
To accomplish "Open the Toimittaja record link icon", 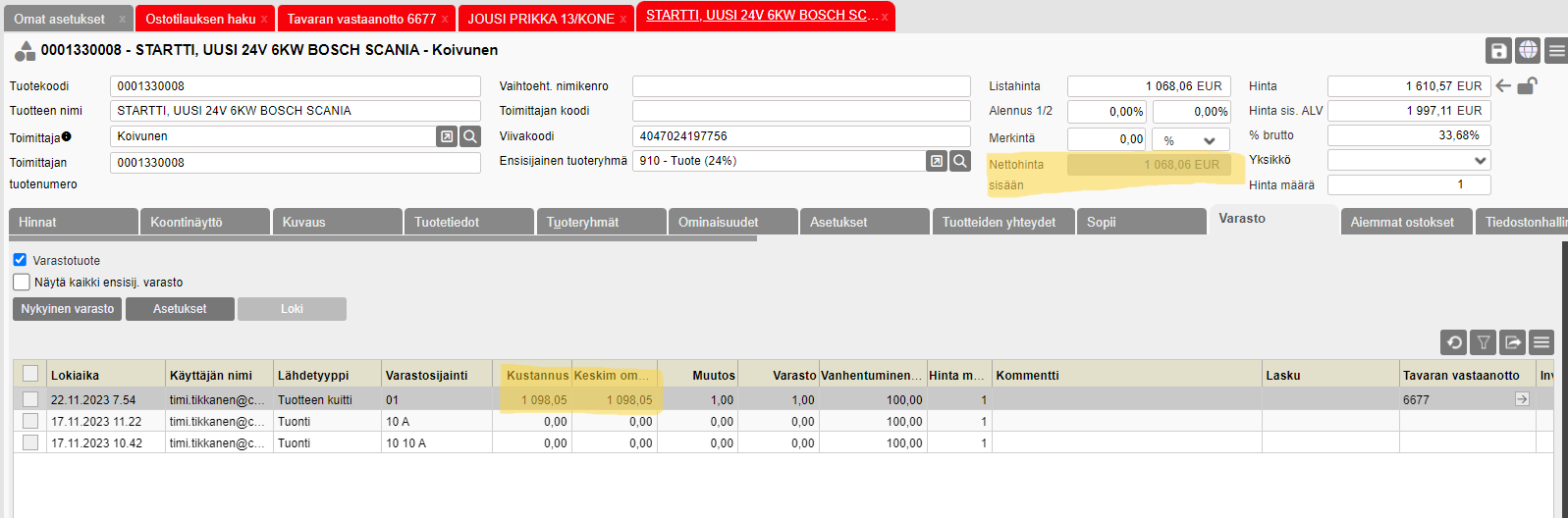I will click(x=447, y=136).
